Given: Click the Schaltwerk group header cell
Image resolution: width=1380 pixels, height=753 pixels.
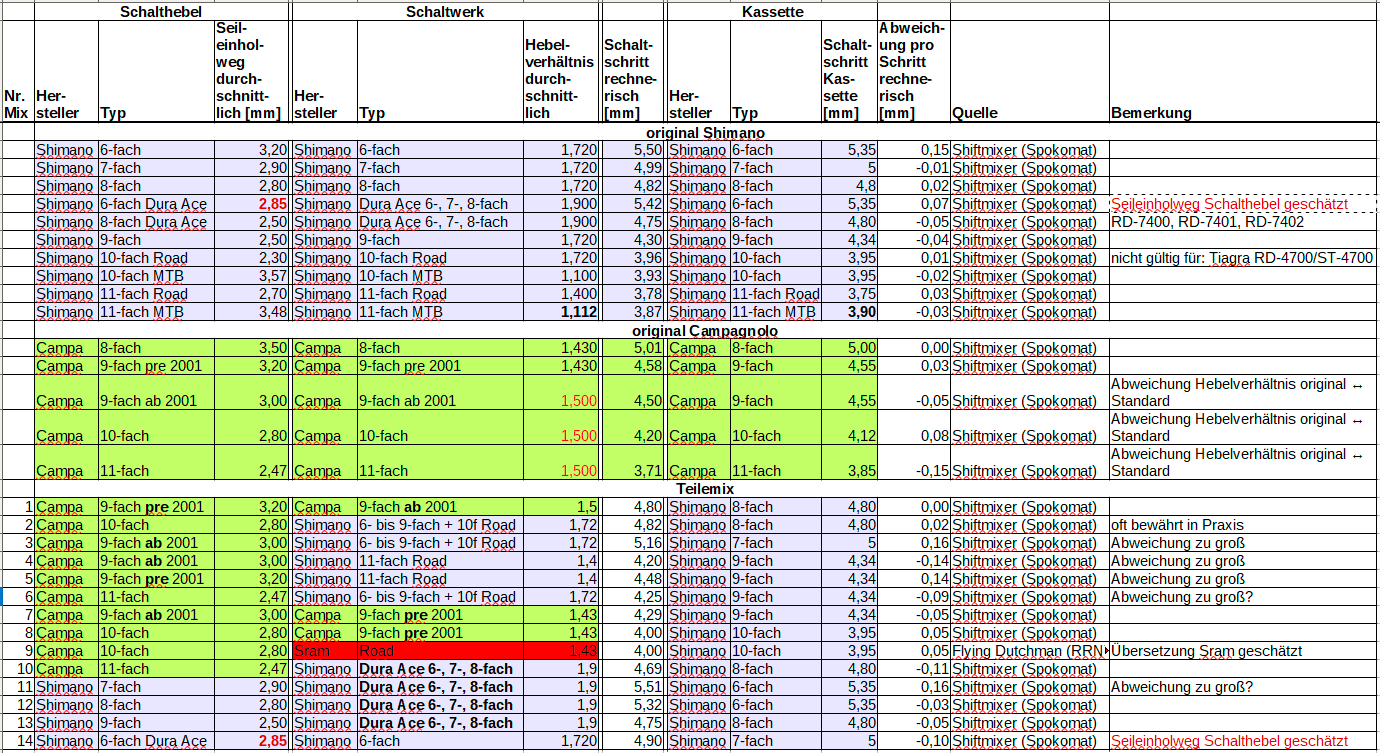Looking at the screenshot, I should (x=445, y=11).
